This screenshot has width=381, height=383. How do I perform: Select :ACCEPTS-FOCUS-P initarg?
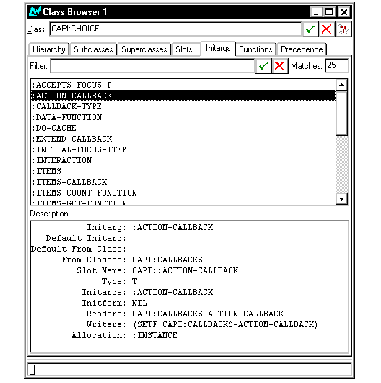(184, 85)
